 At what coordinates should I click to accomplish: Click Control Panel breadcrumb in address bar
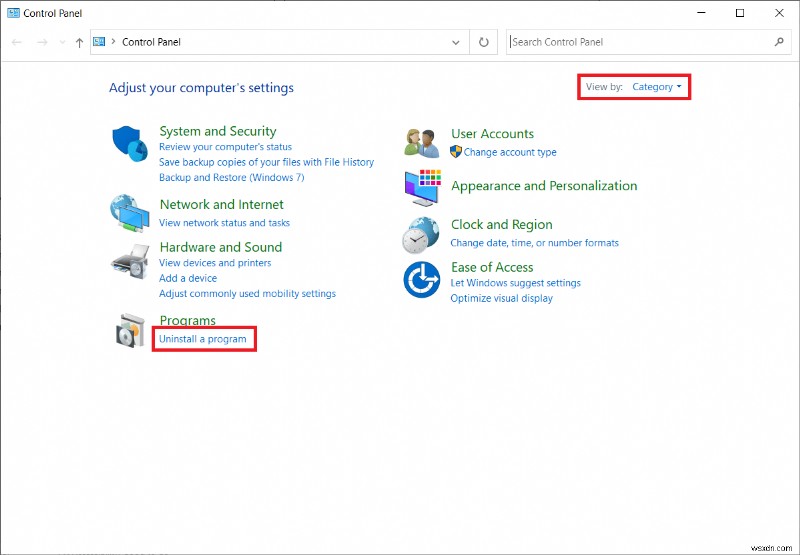pyautogui.click(x=151, y=42)
